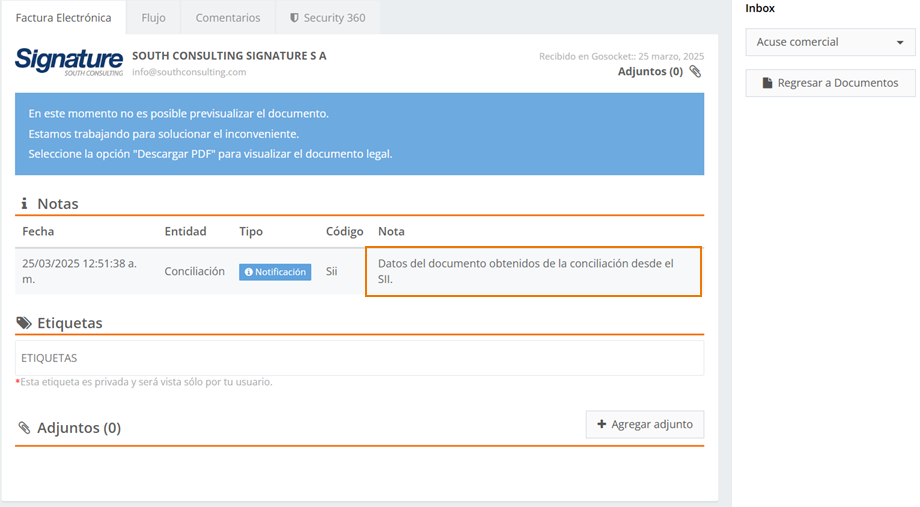Click the shield icon on Security 360 tab
920x507 pixels.
pyautogui.click(x=294, y=18)
